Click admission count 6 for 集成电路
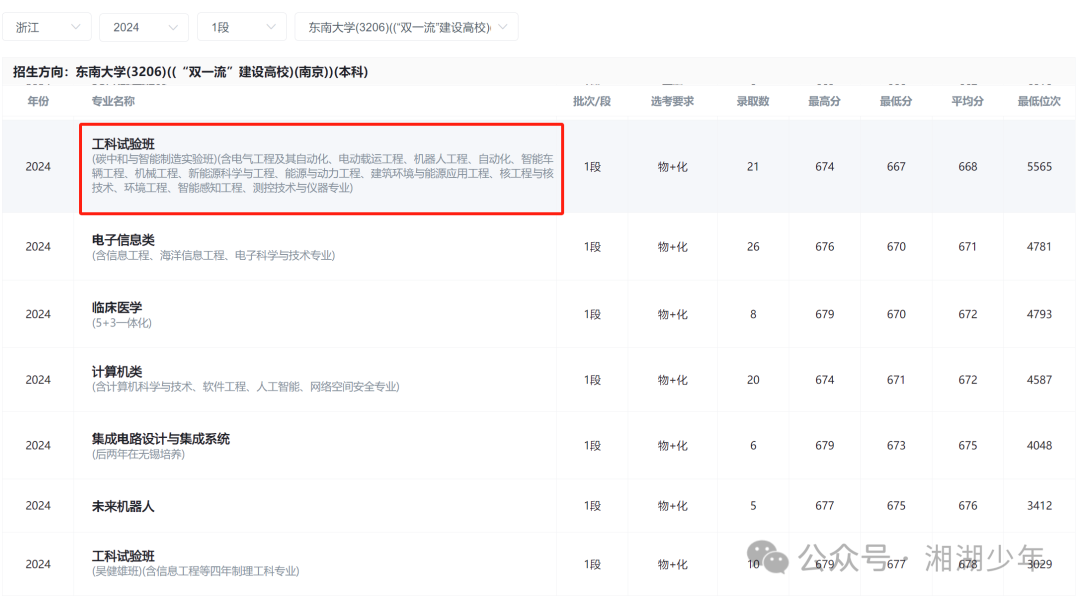Image resolution: width=1080 pixels, height=602 pixels. click(753, 446)
